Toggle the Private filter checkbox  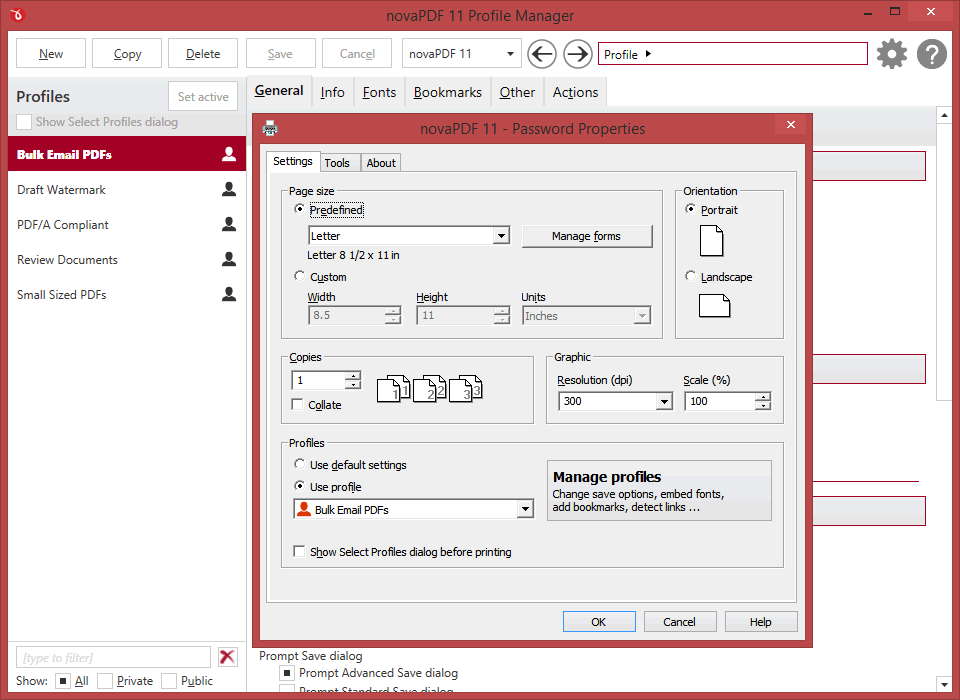105,680
